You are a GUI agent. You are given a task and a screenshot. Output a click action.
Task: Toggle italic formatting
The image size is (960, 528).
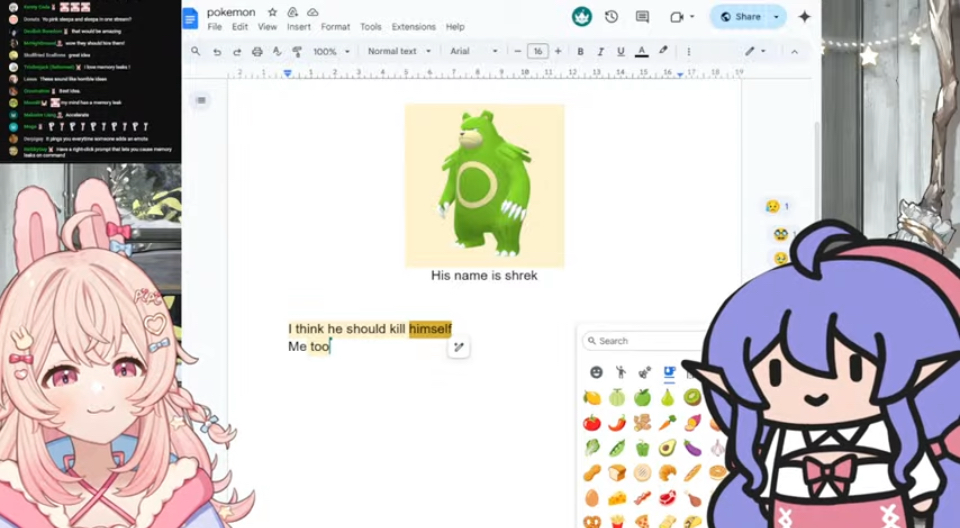601,51
